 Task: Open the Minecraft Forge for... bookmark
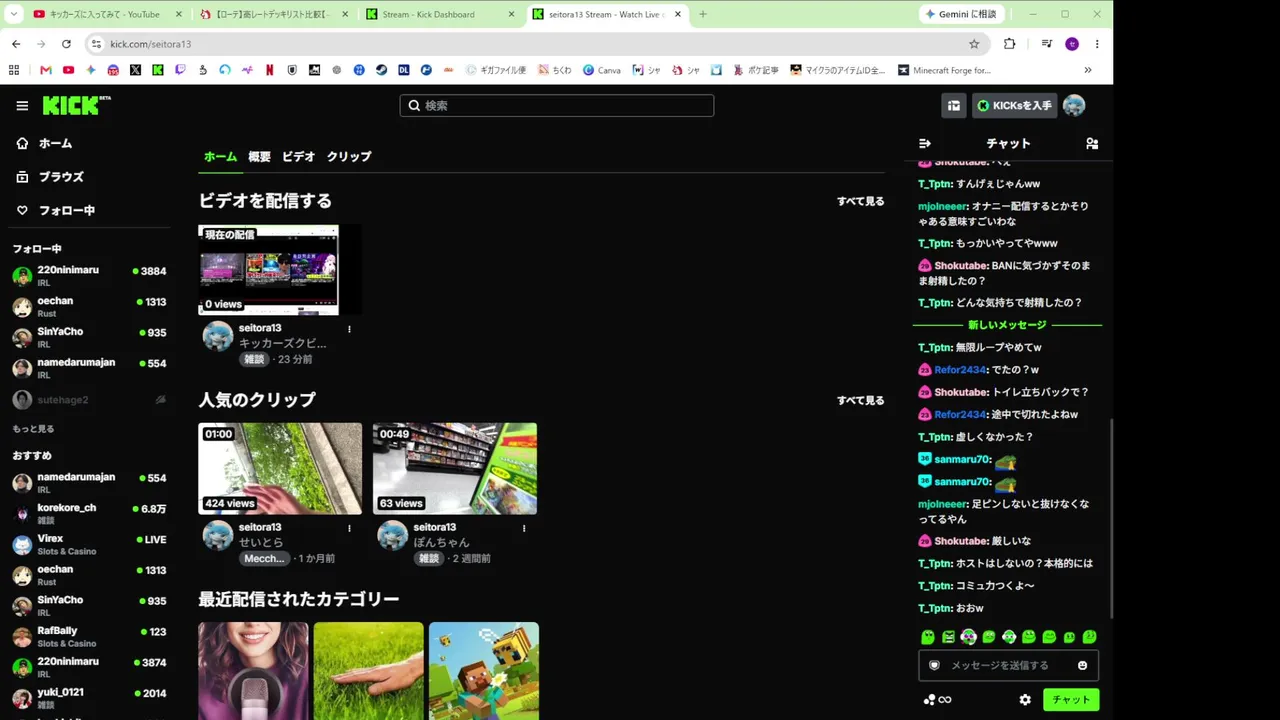[x=945, y=70]
